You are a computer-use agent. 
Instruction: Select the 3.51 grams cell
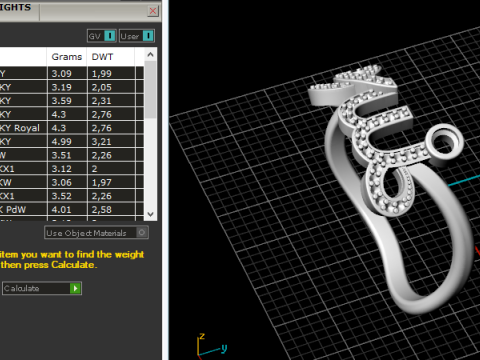(67, 155)
